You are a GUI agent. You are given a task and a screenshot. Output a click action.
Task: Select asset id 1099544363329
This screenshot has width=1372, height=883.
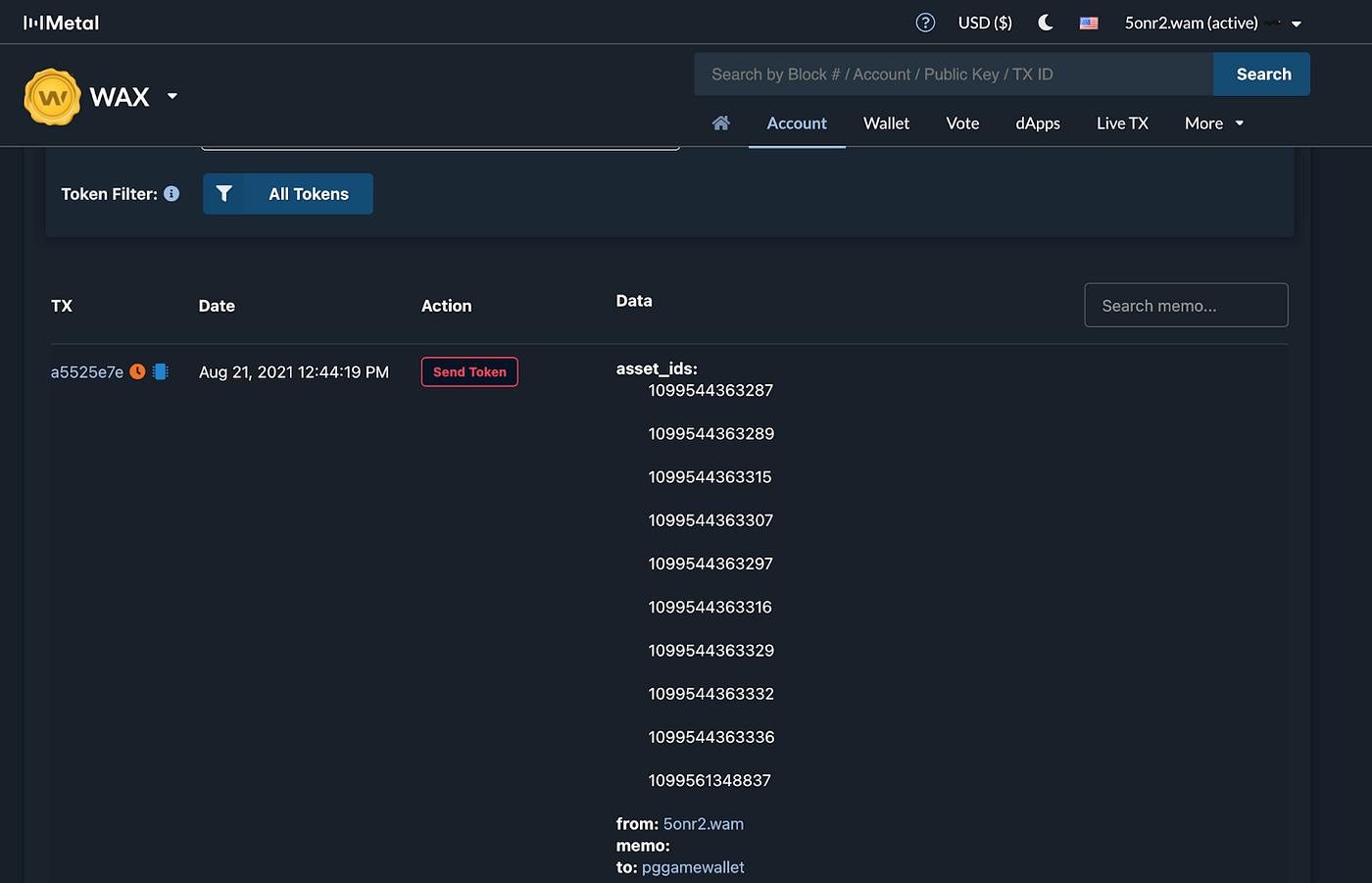(x=710, y=650)
